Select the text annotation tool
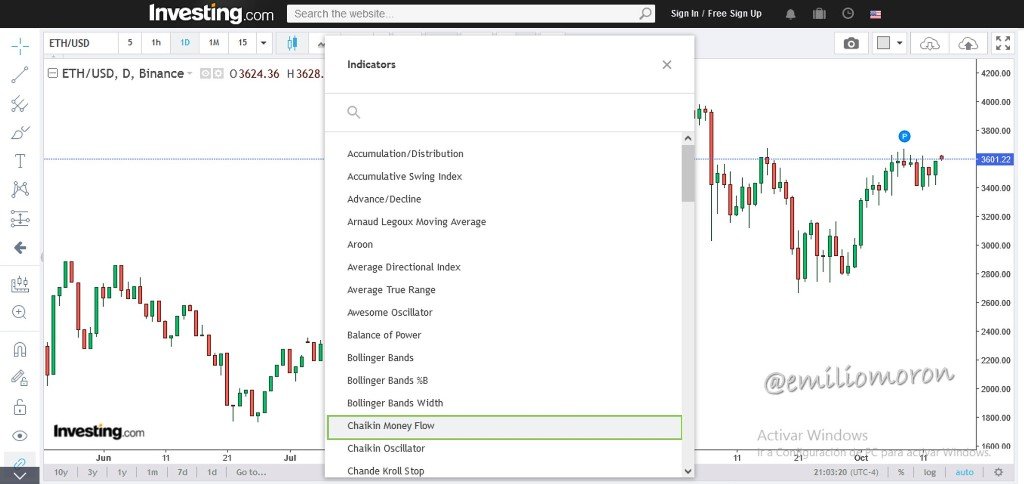The image size is (1024, 484). [x=20, y=161]
